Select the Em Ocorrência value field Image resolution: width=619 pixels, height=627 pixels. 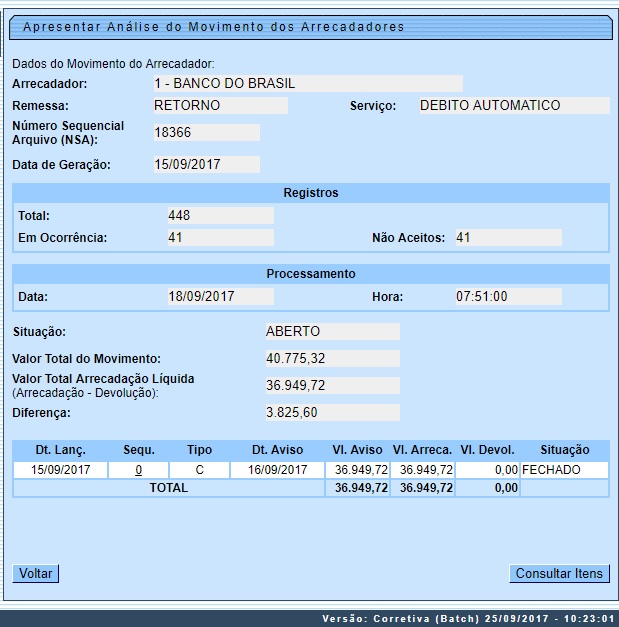point(220,238)
